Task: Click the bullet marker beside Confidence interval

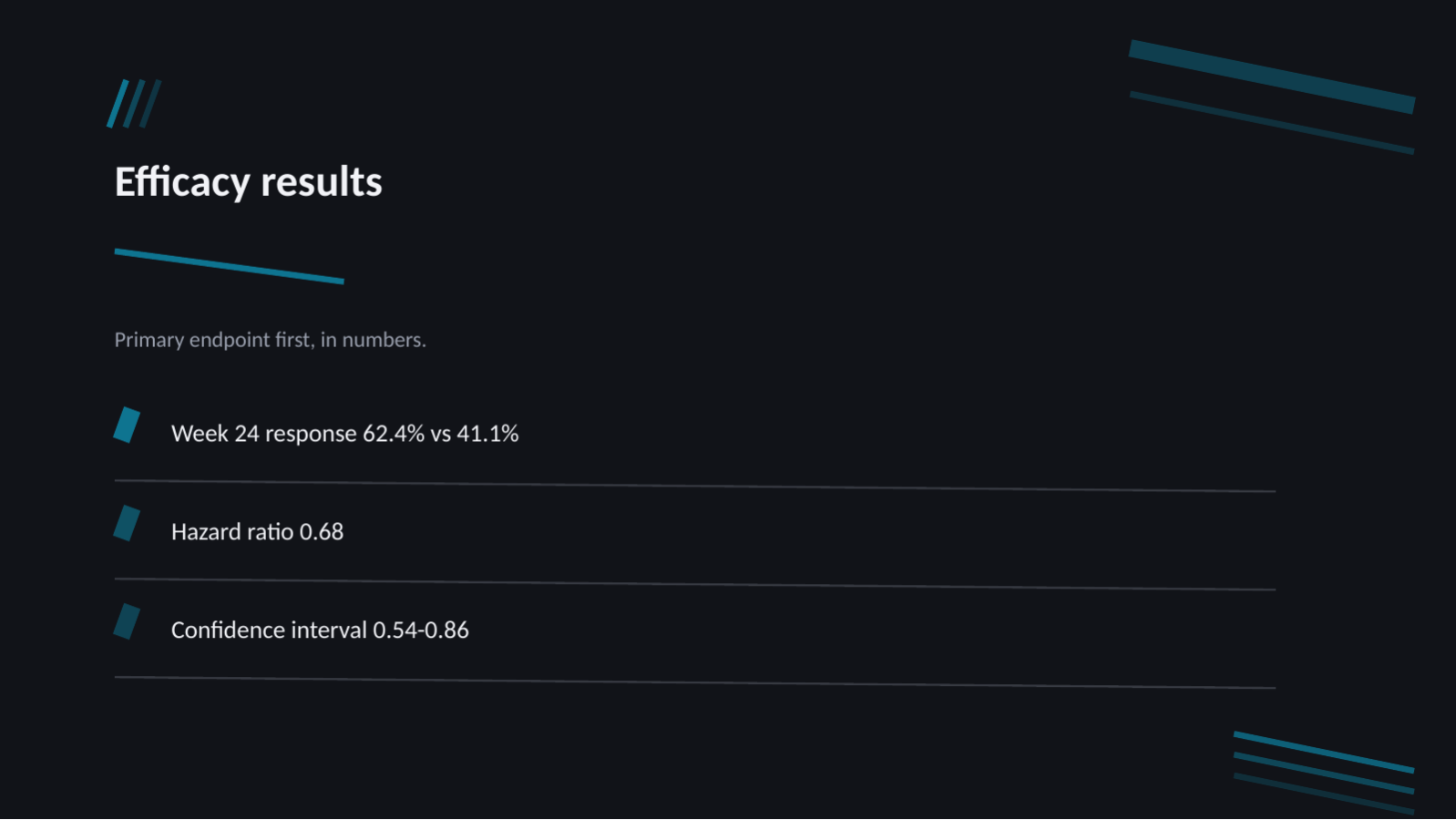Action: click(x=127, y=622)
